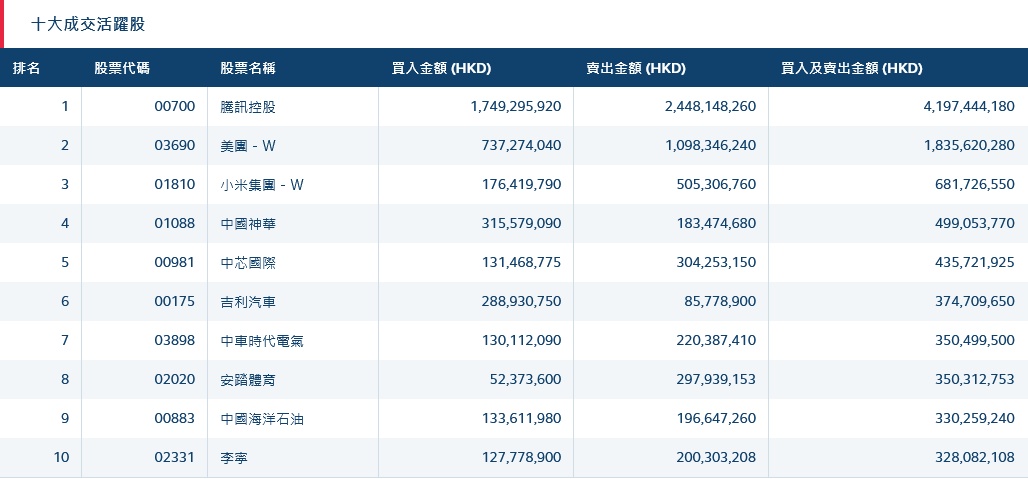Click sell amount 1,098,346,240
Image resolution: width=1028 pixels, height=479 pixels.
tap(711, 145)
